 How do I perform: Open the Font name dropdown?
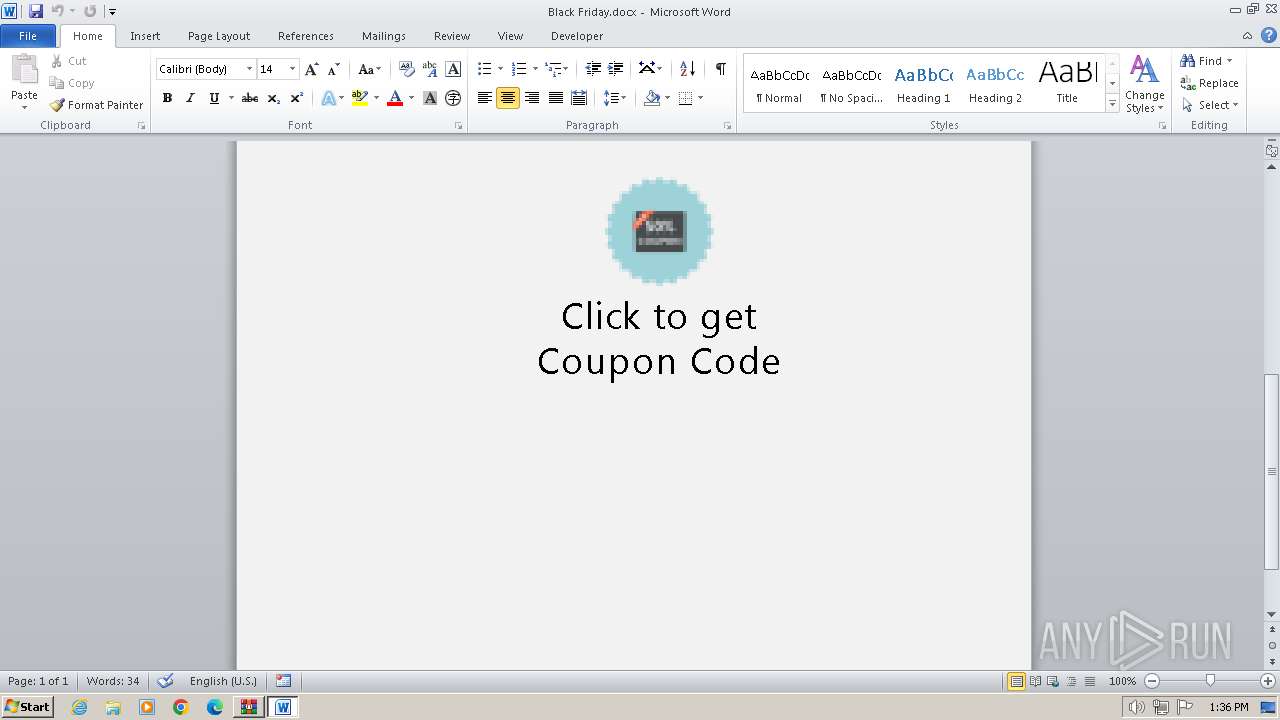coord(249,69)
